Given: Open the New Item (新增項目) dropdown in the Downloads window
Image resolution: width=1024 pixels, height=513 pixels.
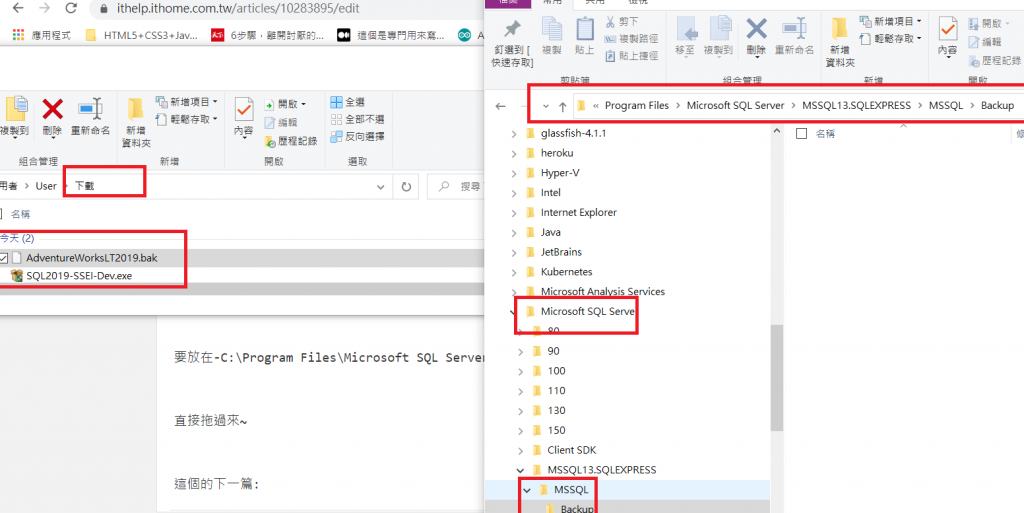Looking at the screenshot, I should [186, 102].
